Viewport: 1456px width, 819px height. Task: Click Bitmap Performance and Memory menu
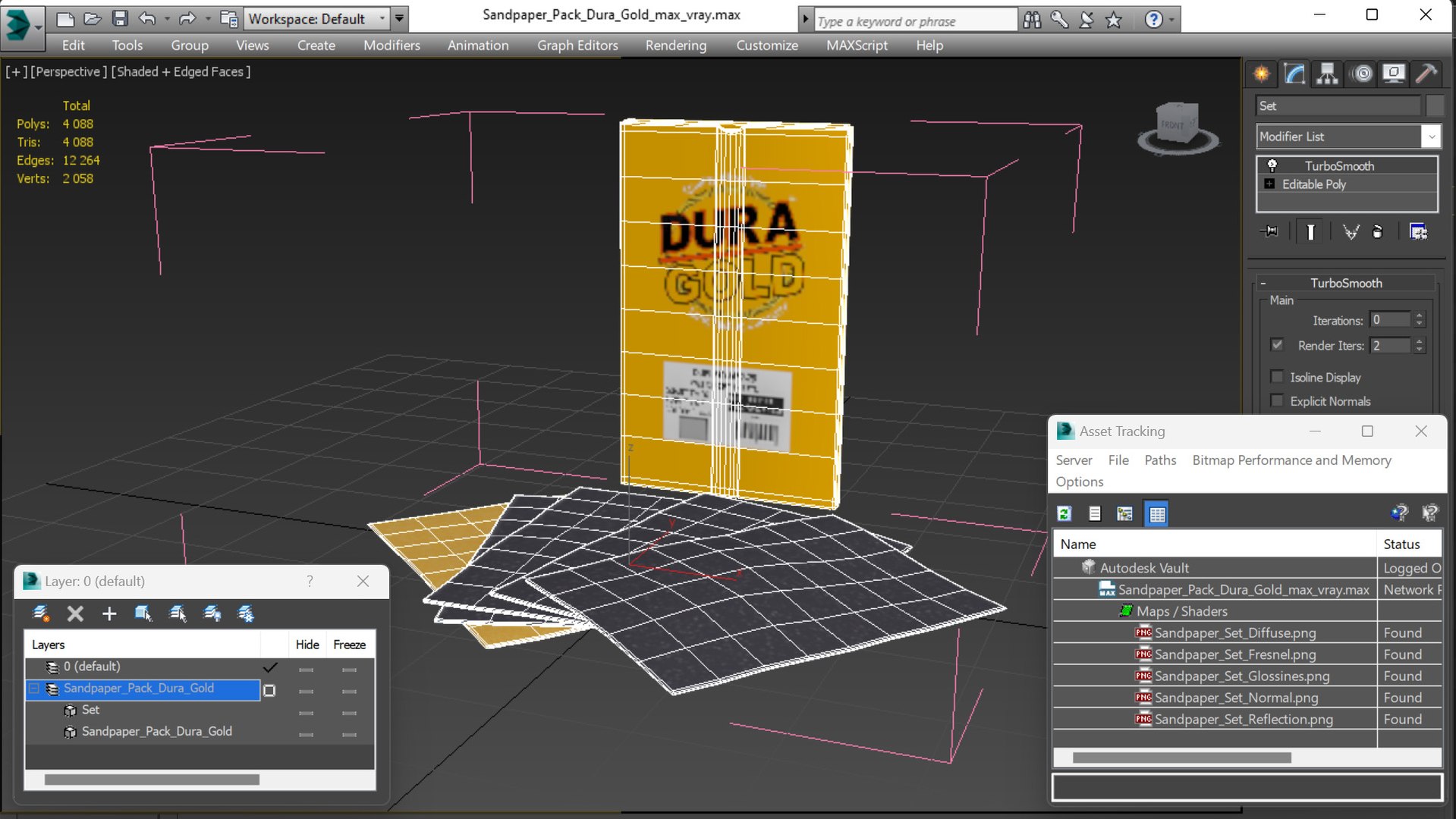(1291, 460)
